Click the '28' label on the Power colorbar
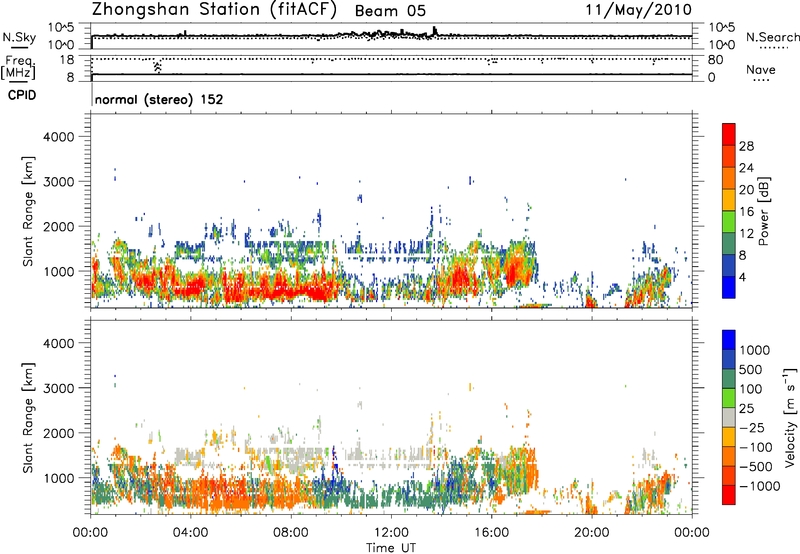 point(746,146)
